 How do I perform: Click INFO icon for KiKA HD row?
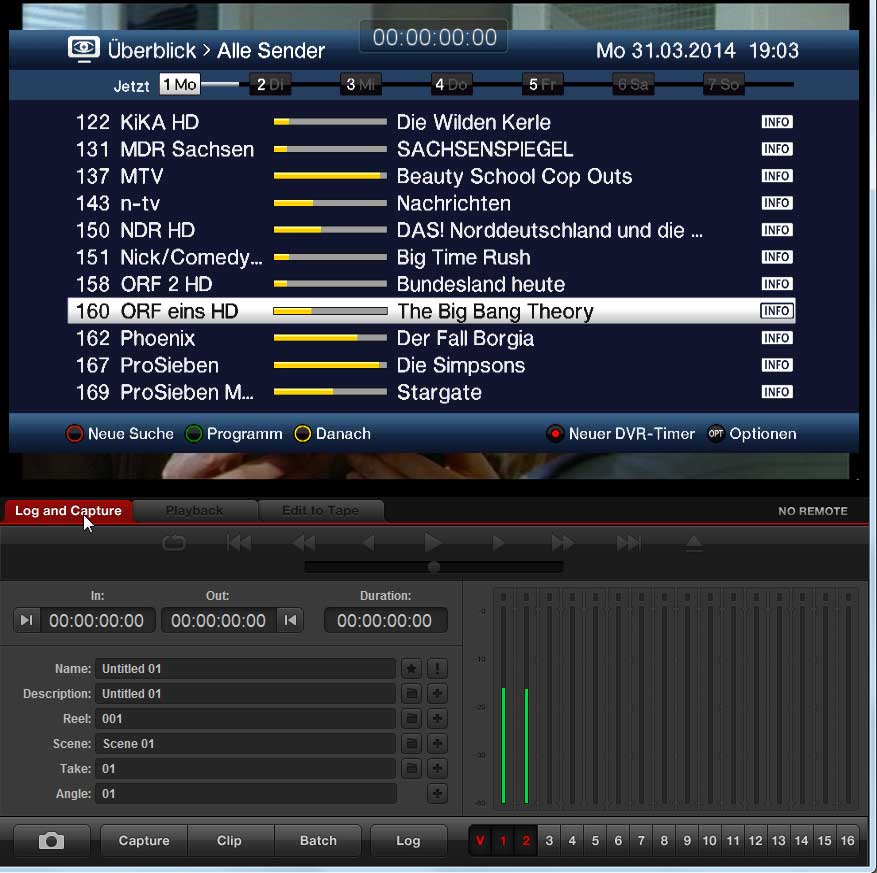click(x=776, y=122)
